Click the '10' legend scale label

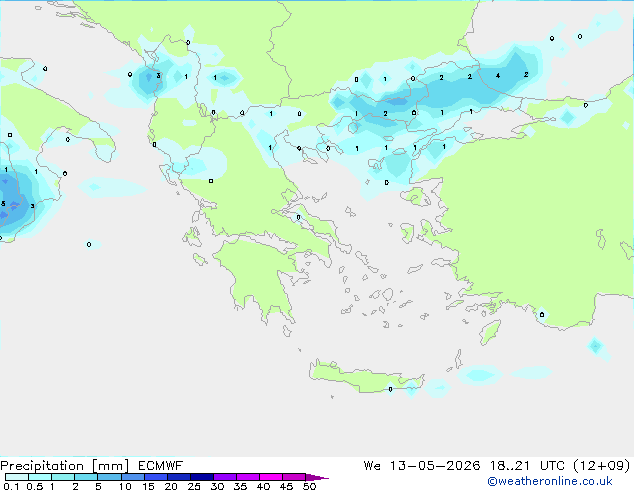pyautogui.click(x=125, y=486)
